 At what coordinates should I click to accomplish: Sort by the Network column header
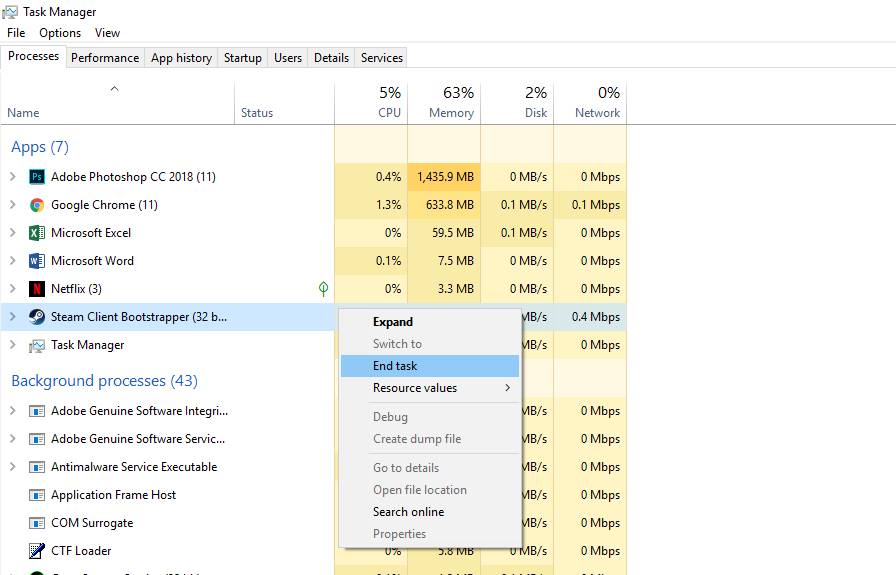pos(590,103)
